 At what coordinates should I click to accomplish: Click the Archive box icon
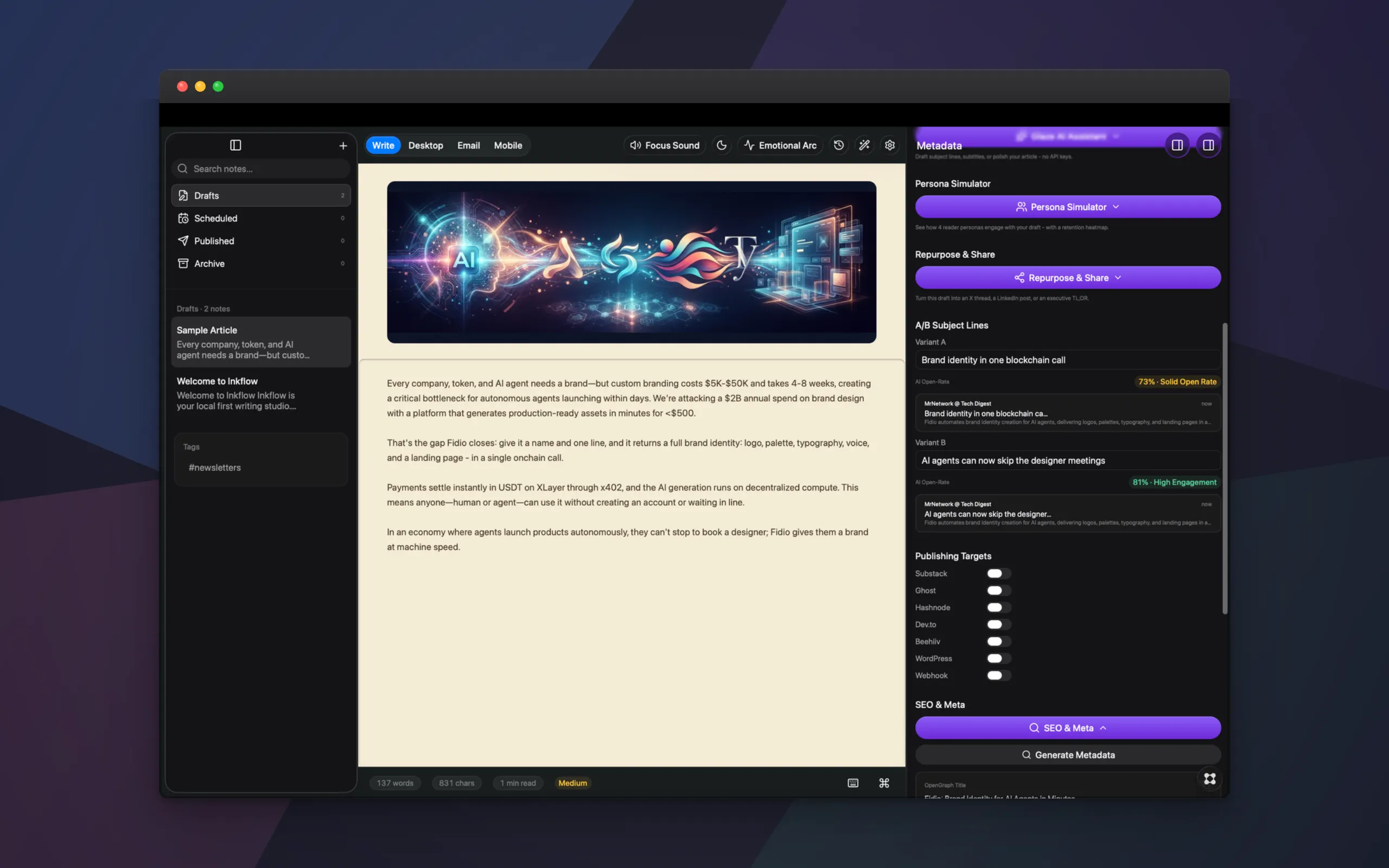click(183, 264)
